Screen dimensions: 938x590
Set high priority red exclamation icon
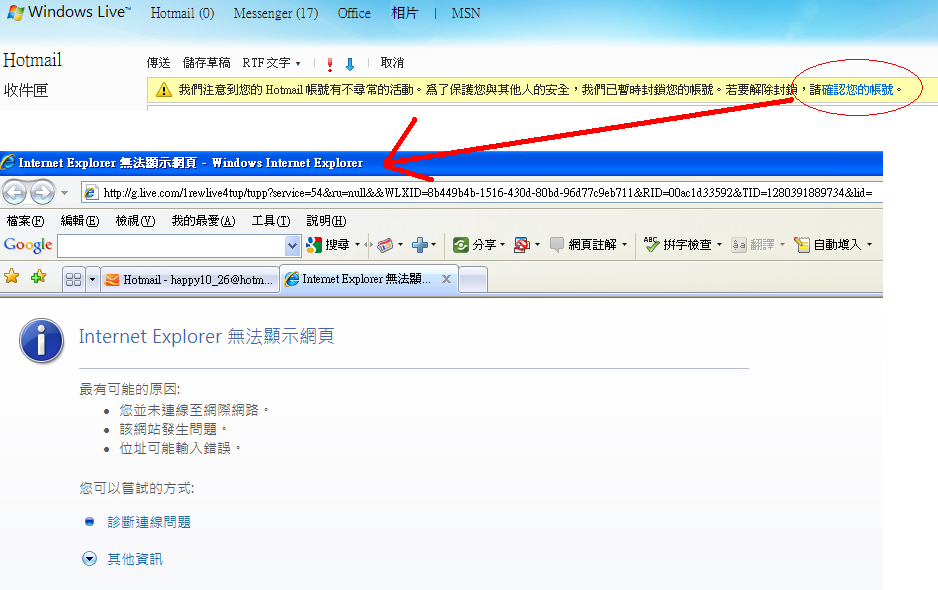(x=330, y=64)
